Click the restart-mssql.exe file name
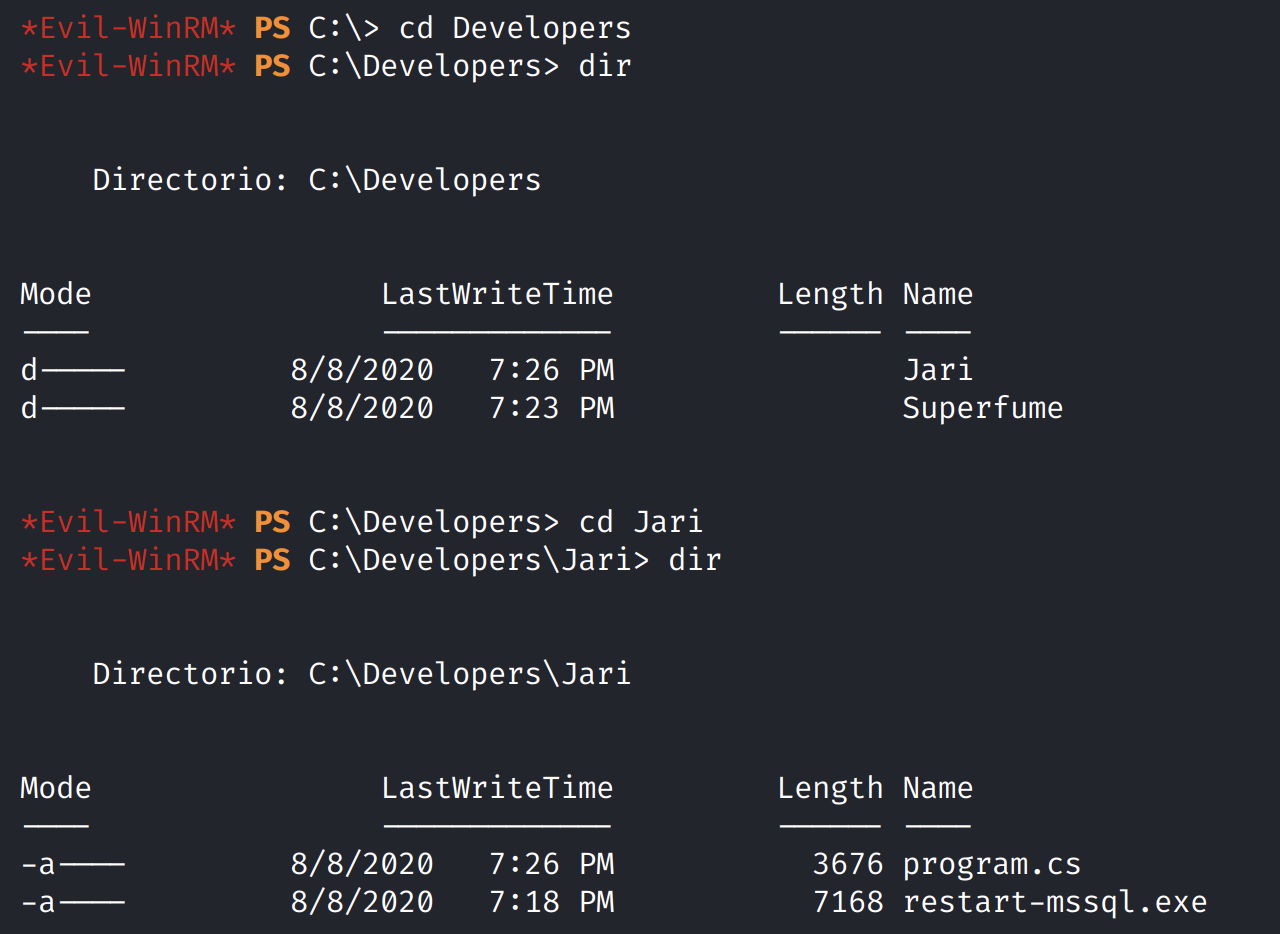The height and width of the screenshot is (934, 1280). 1054,902
